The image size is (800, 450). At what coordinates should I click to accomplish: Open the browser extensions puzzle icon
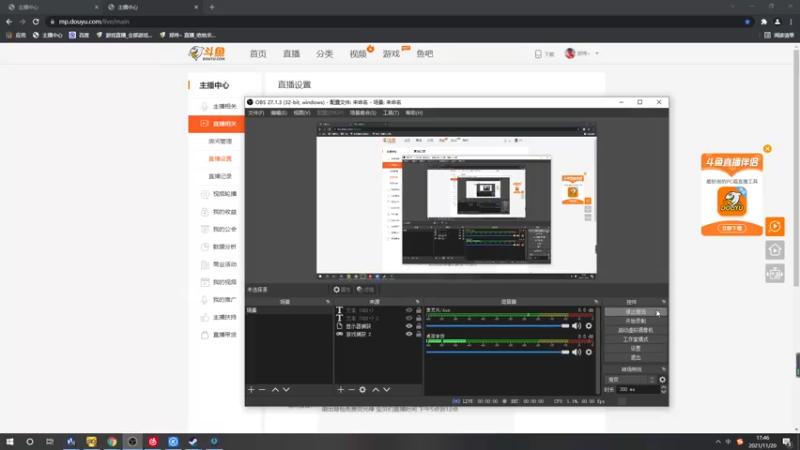(x=764, y=22)
